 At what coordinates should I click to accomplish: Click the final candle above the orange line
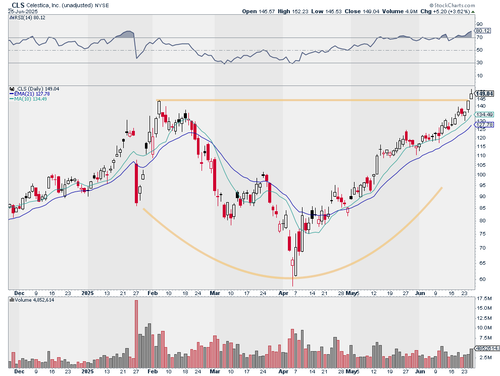471,95
